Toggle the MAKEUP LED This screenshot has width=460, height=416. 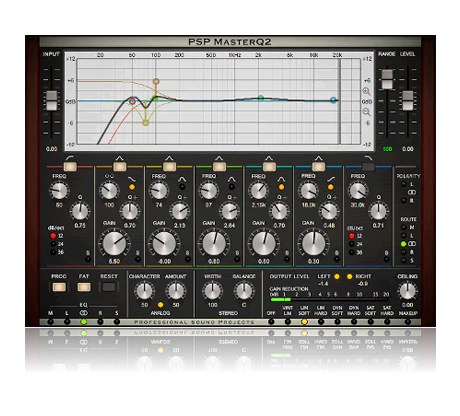(x=407, y=322)
